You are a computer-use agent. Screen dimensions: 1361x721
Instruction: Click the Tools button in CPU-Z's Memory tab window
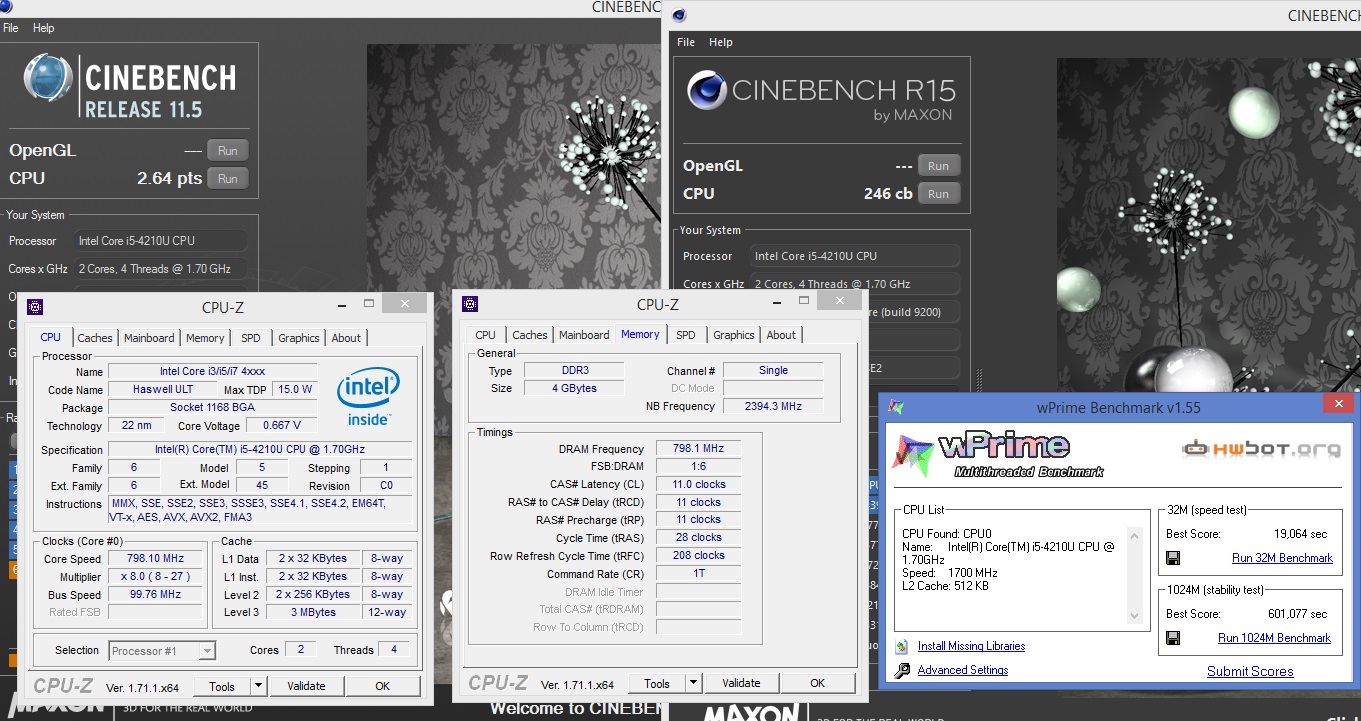[657, 684]
